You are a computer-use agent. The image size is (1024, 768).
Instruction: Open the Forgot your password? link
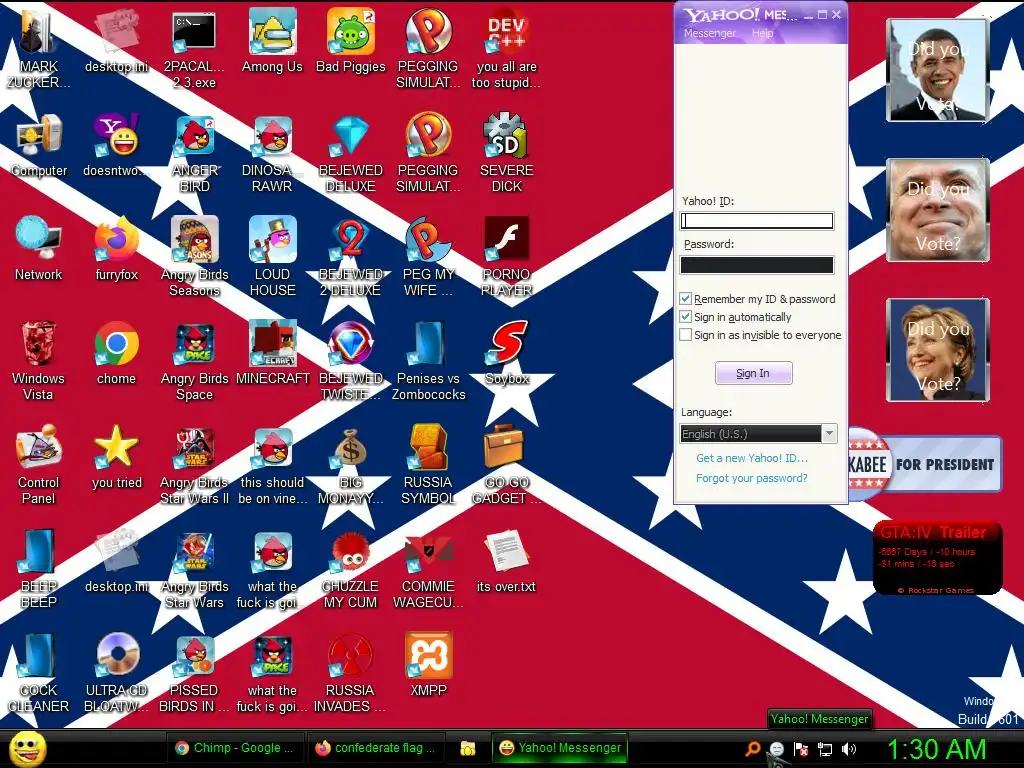(752, 478)
